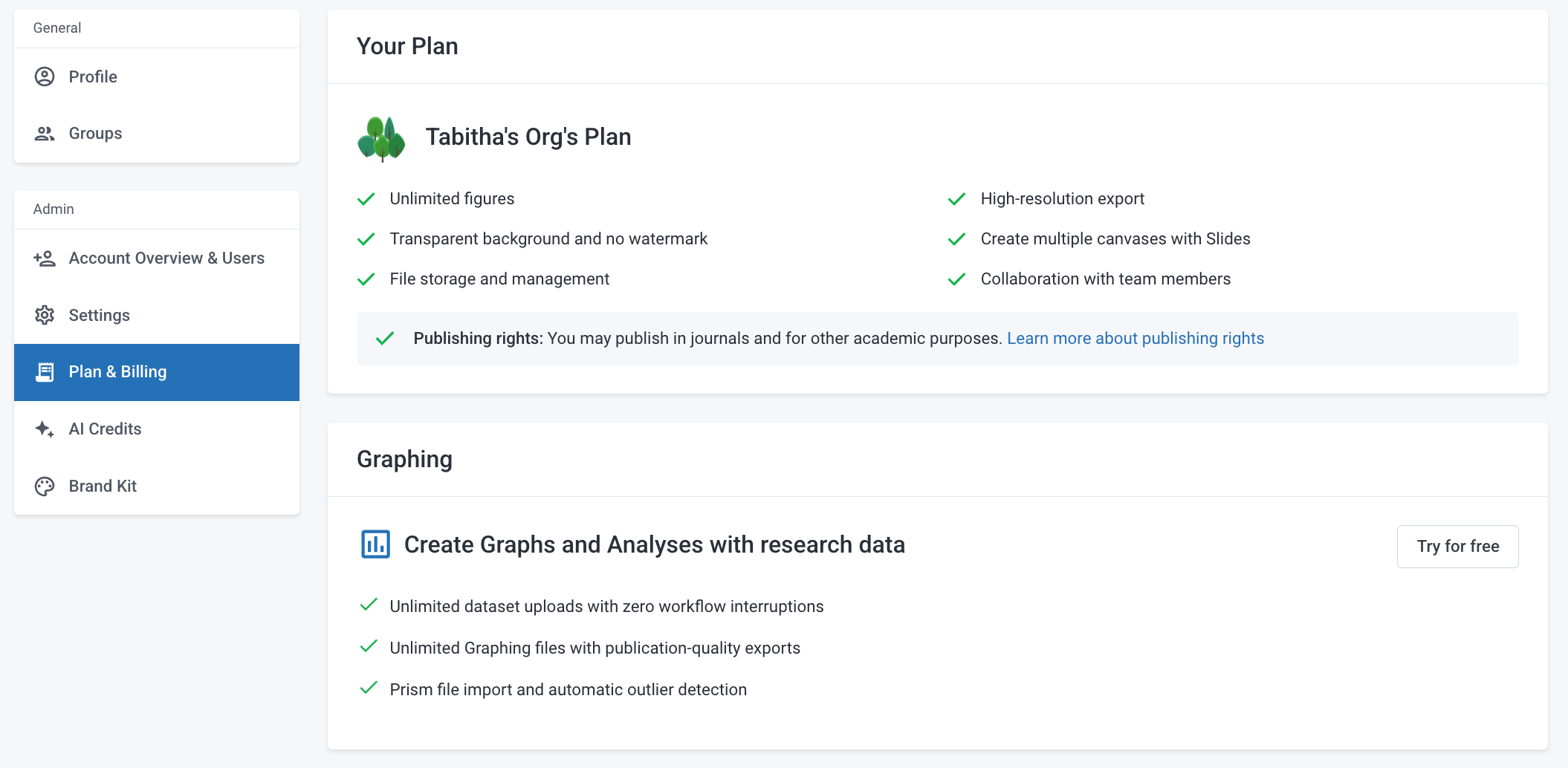The width and height of the screenshot is (1568, 768).
Task: Click the Settings gear icon
Action: [x=45, y=315]
